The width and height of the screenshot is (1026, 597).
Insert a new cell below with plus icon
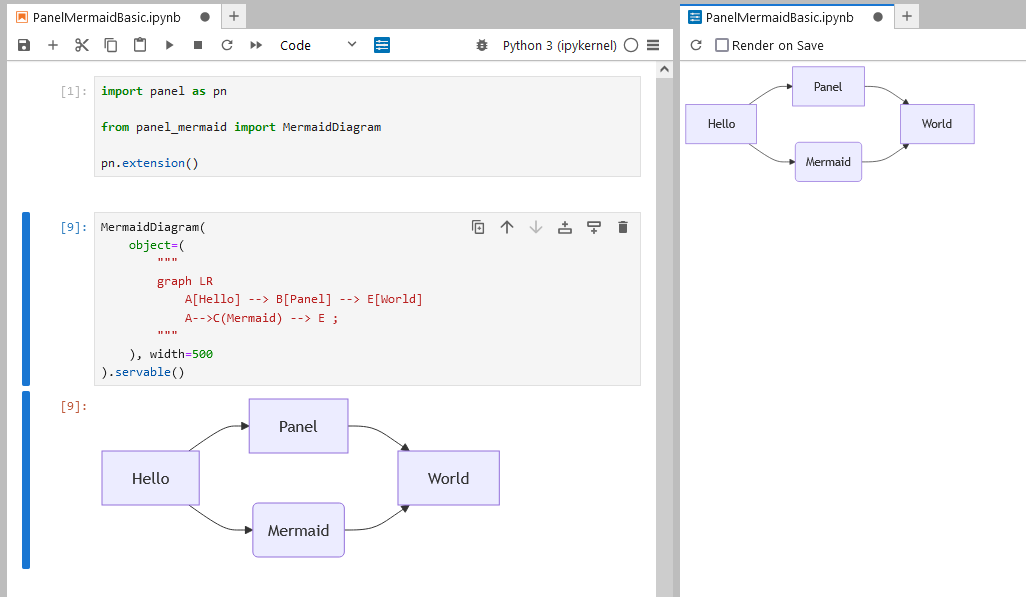pos(53,45)
